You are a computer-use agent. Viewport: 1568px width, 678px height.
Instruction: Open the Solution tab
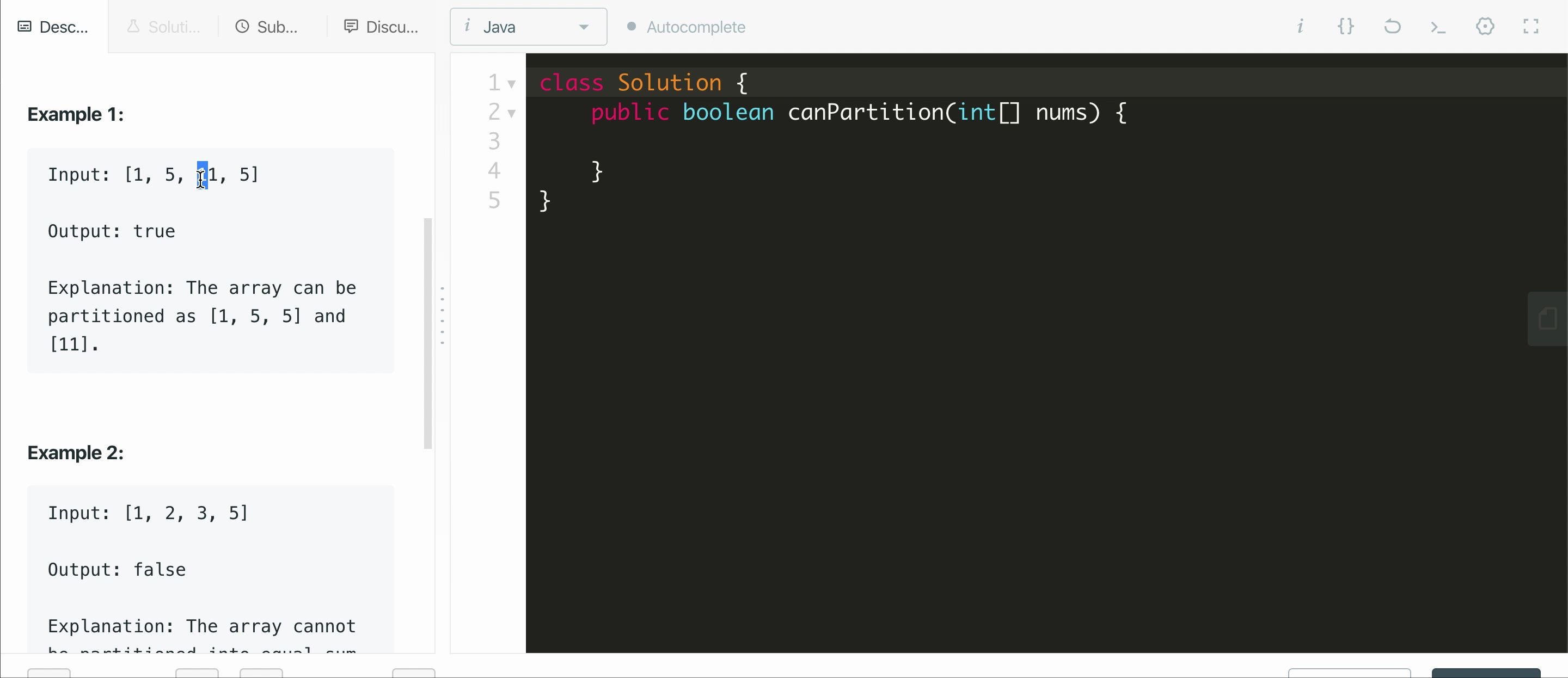[x=163, y=27]
